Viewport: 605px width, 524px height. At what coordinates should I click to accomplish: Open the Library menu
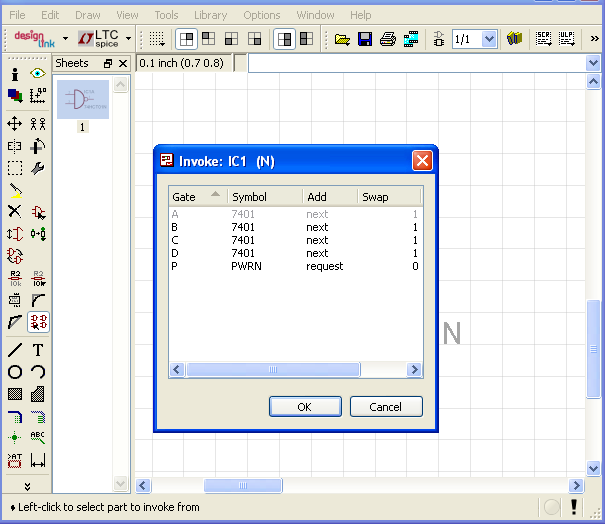(x=210, y=15)
